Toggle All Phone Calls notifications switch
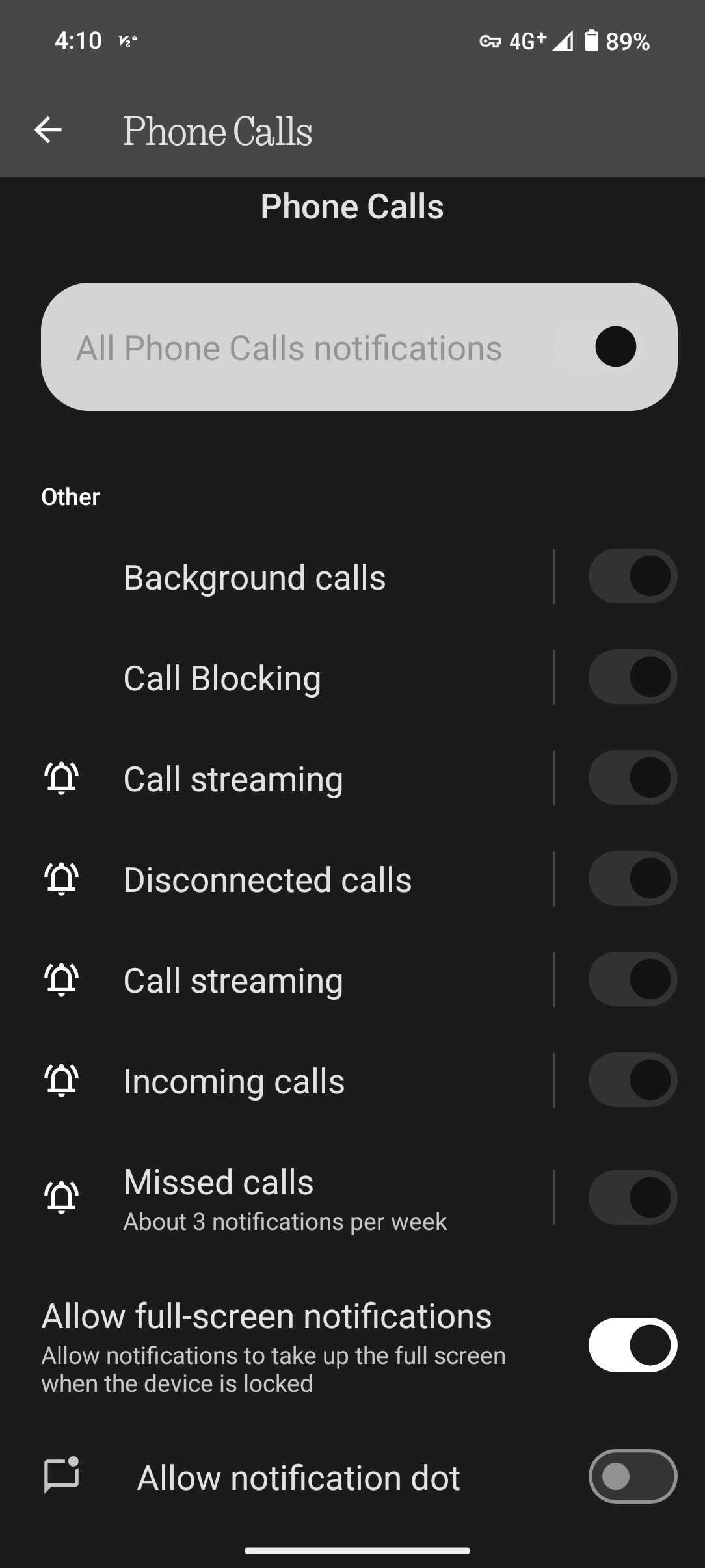The width and height of the screenshot is (705, 1568). 615,346
